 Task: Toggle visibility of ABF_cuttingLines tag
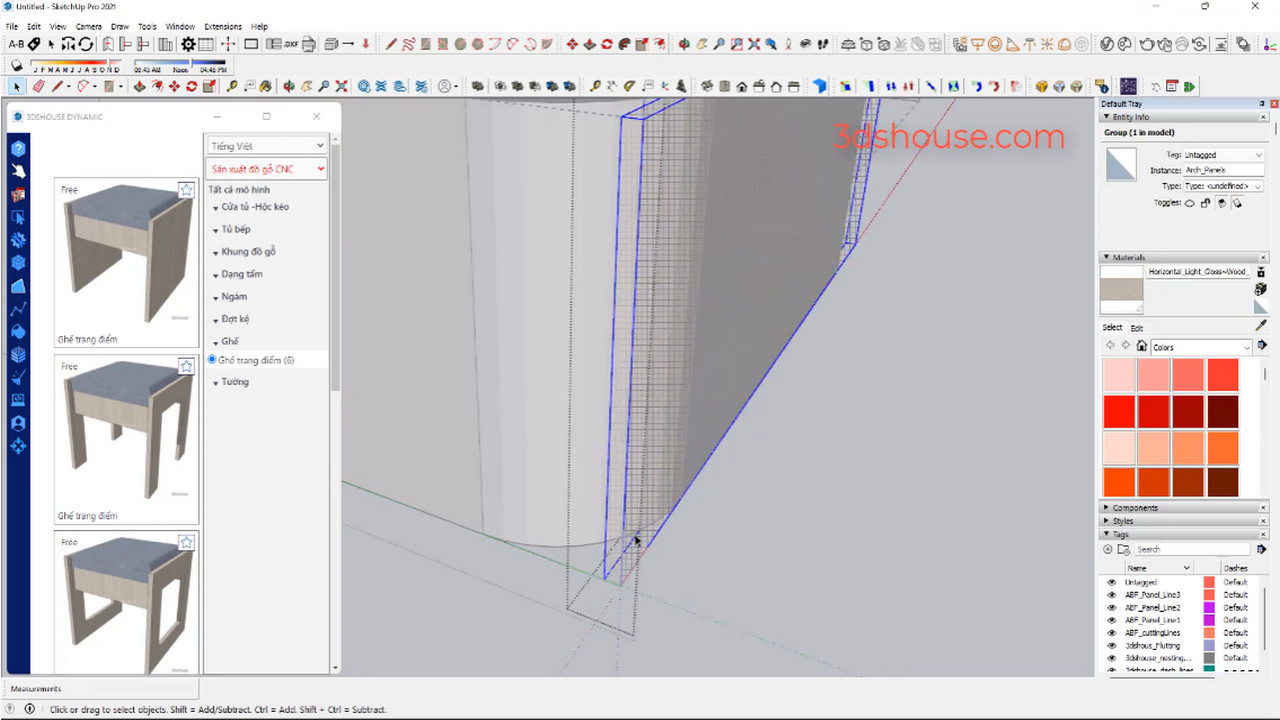coord(1111,633)
